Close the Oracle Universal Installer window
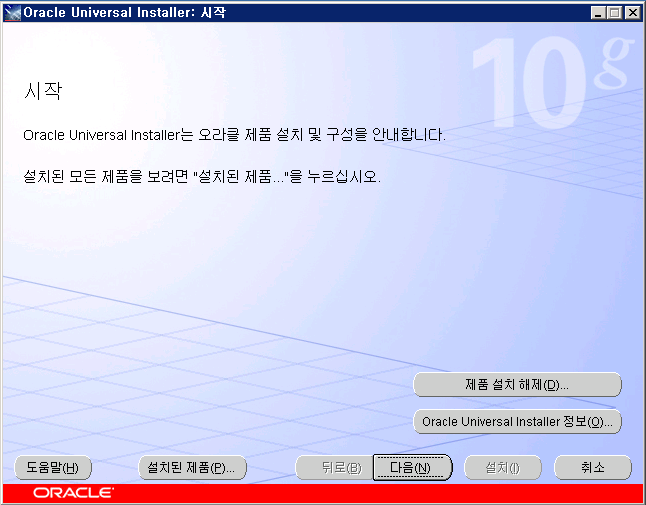The image size is (646, 505). tap(632, 13)
